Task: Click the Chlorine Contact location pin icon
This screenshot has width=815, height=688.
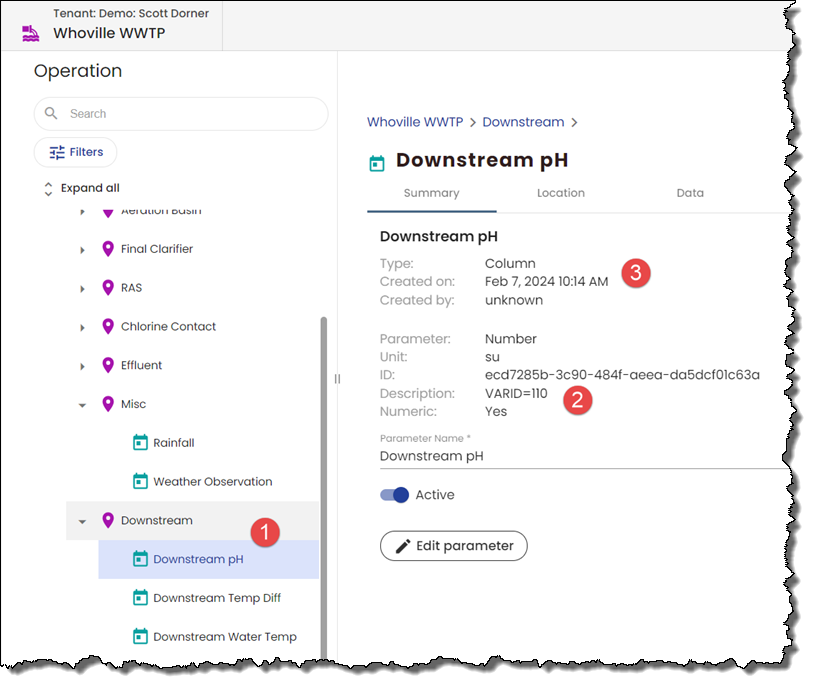Action: (x=108, y=327)
